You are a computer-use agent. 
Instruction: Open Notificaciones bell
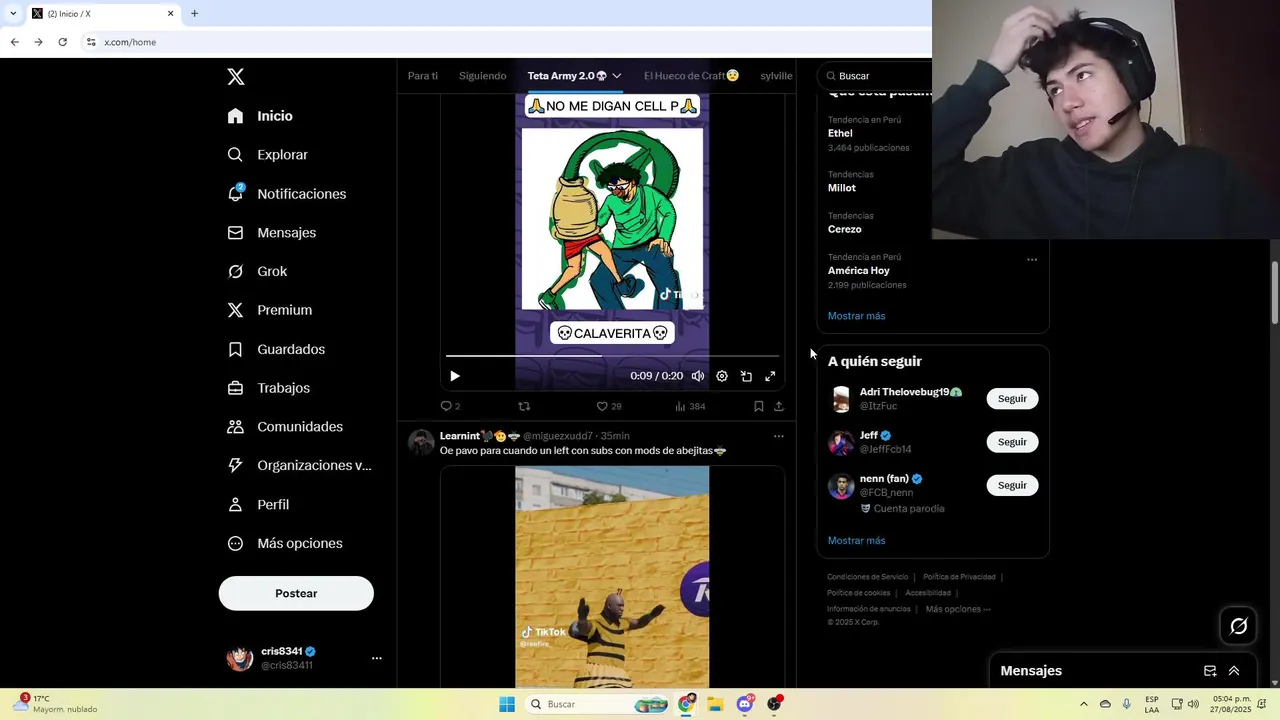click(x=286, y=194)
